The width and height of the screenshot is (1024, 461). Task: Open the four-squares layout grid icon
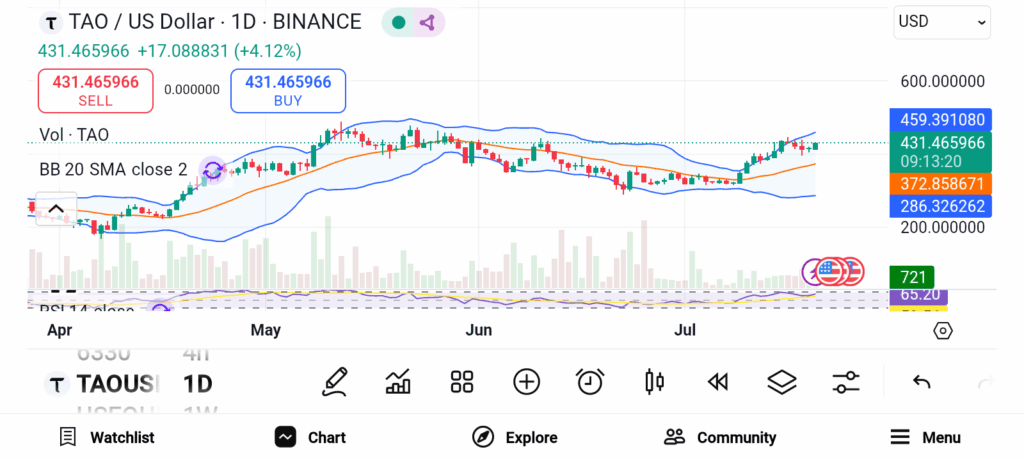(x=462, y=382)
